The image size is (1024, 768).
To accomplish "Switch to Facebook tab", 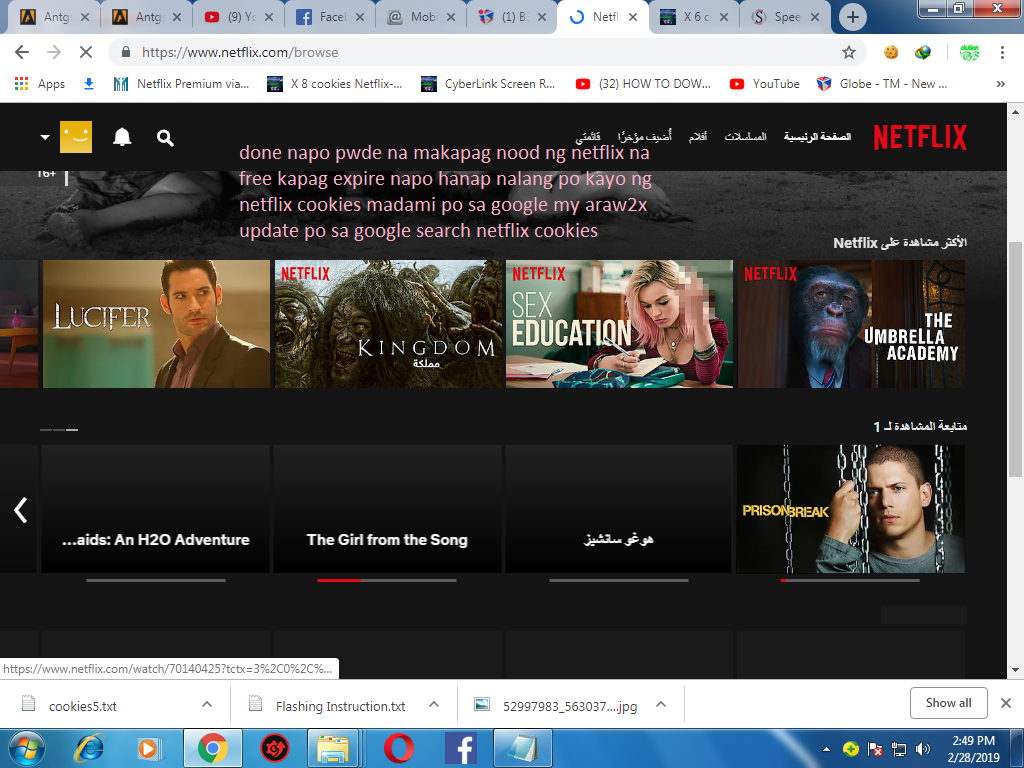I will coord(330,17).
